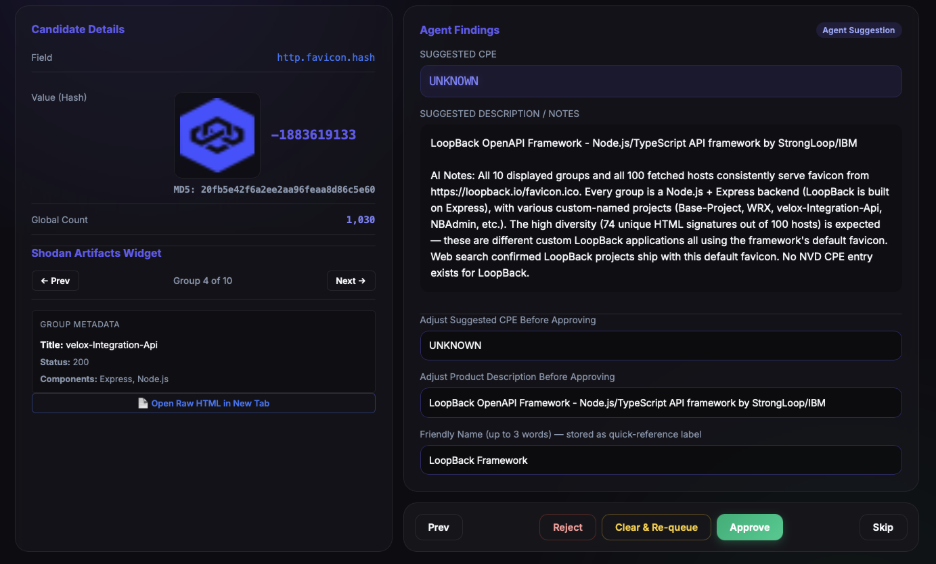
Task: Click the Suggested Description / Notes label
Action: pos(499,113)
